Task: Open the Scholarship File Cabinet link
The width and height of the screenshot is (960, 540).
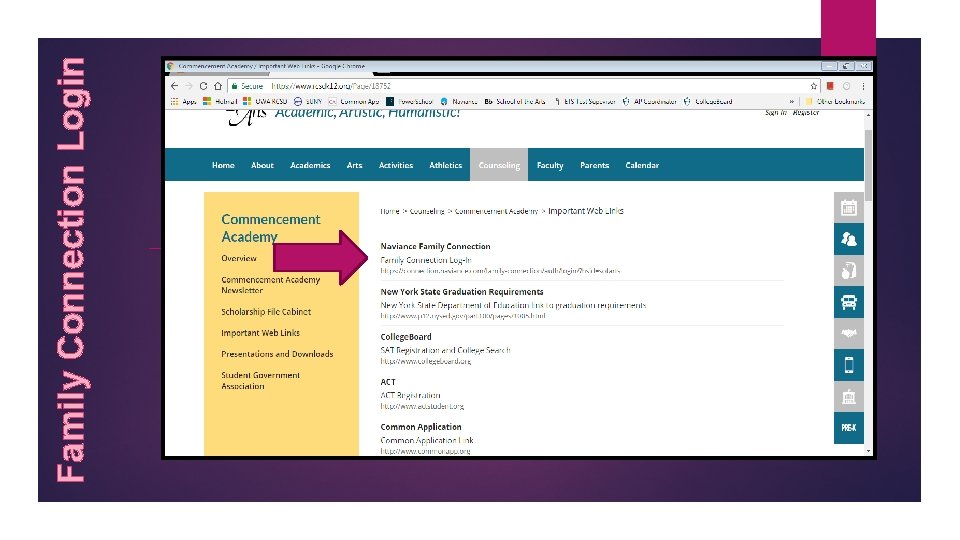Action: pos(266,312)
